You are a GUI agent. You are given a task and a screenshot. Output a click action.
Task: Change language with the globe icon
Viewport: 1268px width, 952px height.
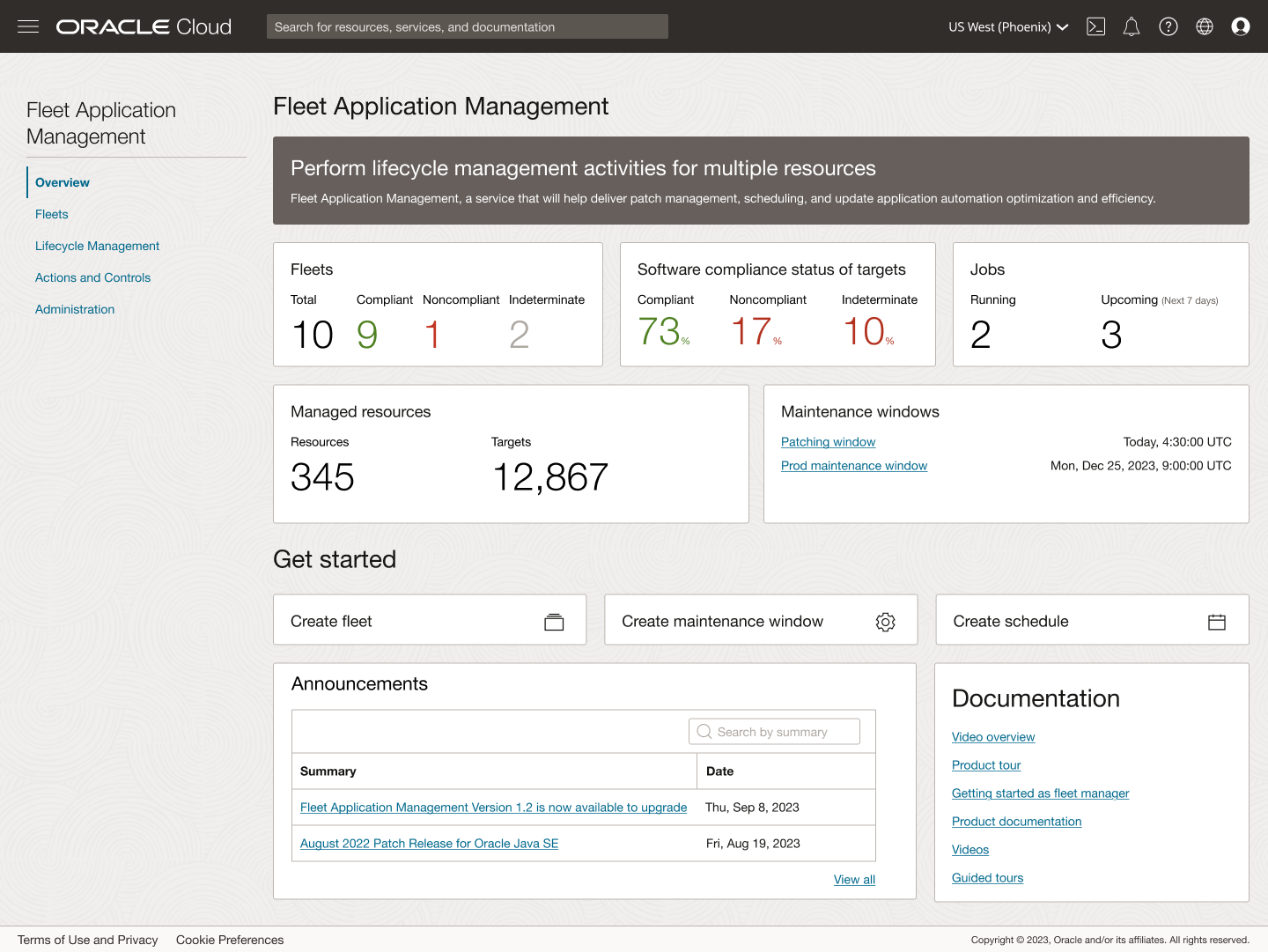click(1205, 26)
